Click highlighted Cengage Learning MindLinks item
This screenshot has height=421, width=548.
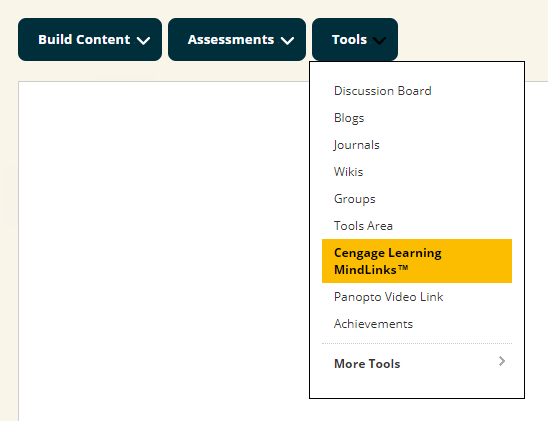[417, 261]
